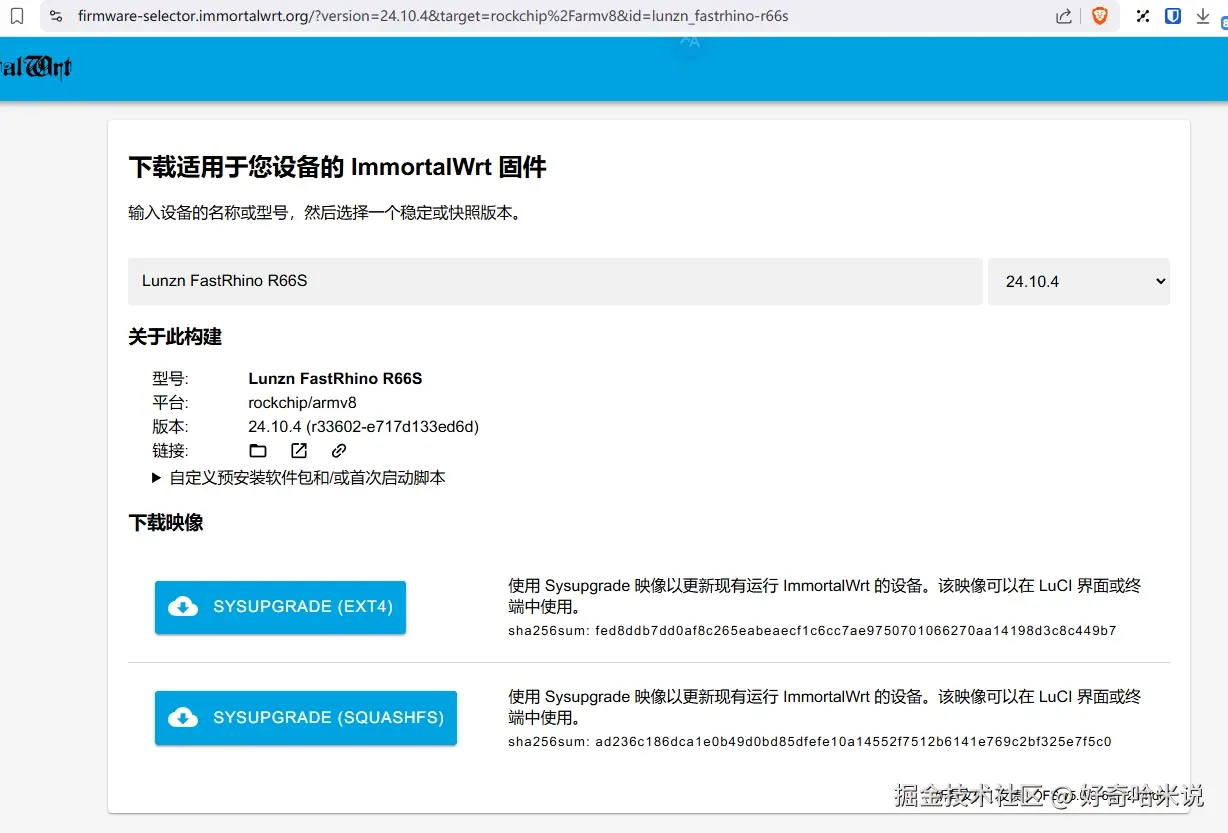Click the bold Lunzn FastRhino R66S model name
This screenshot has height=833, width=1228.
tap(335, 379)
